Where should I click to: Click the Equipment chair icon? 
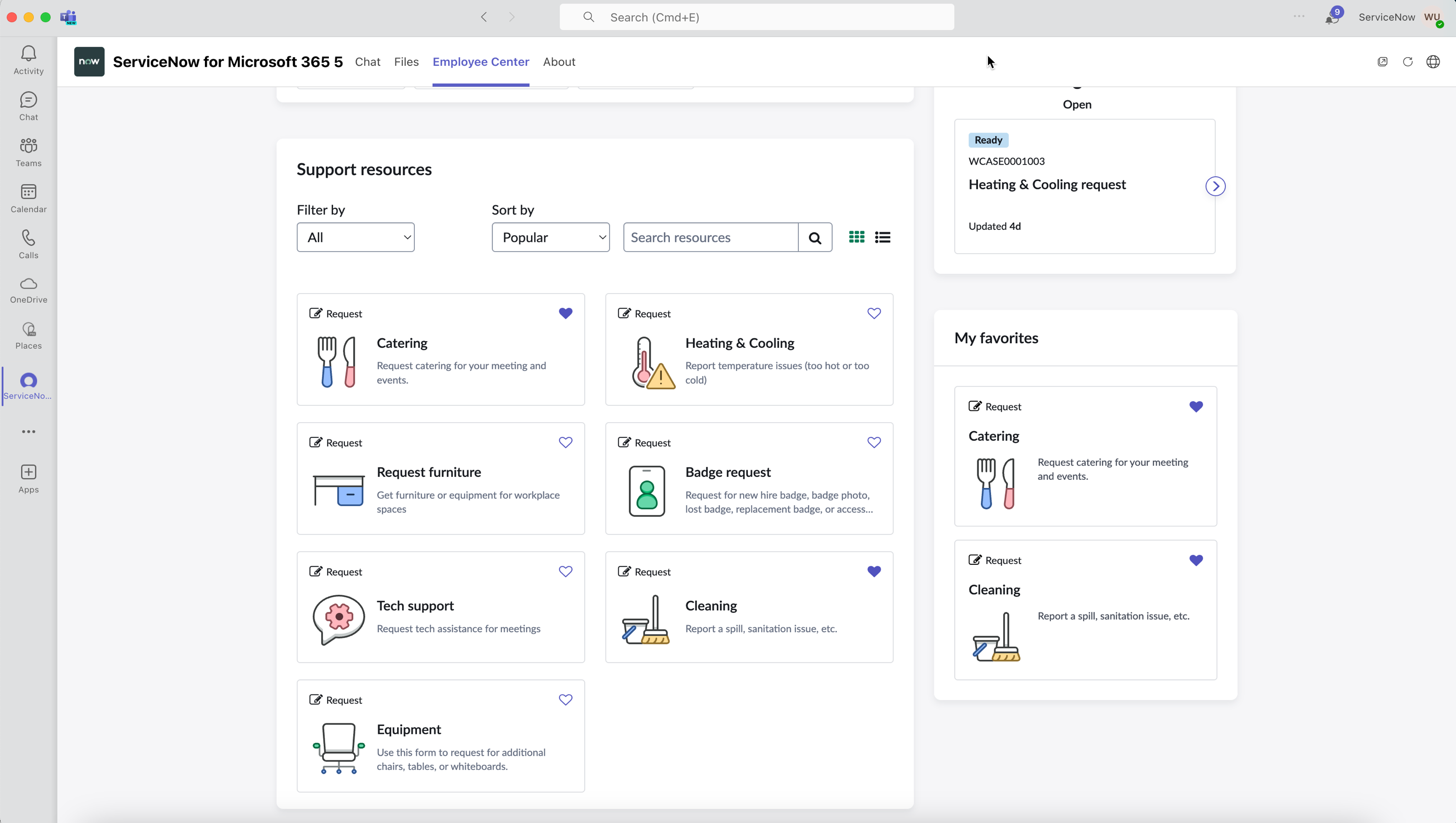point(338,748)
